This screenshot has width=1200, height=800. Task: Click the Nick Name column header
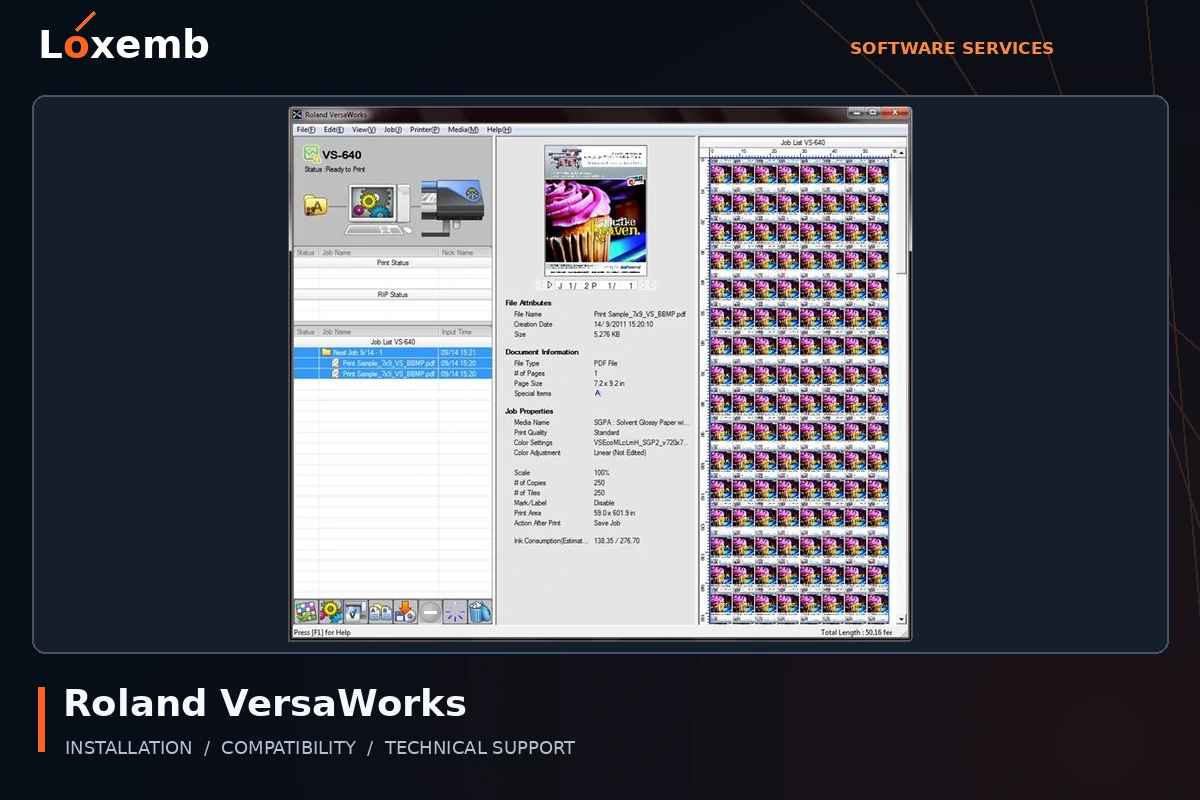point(465,253)
